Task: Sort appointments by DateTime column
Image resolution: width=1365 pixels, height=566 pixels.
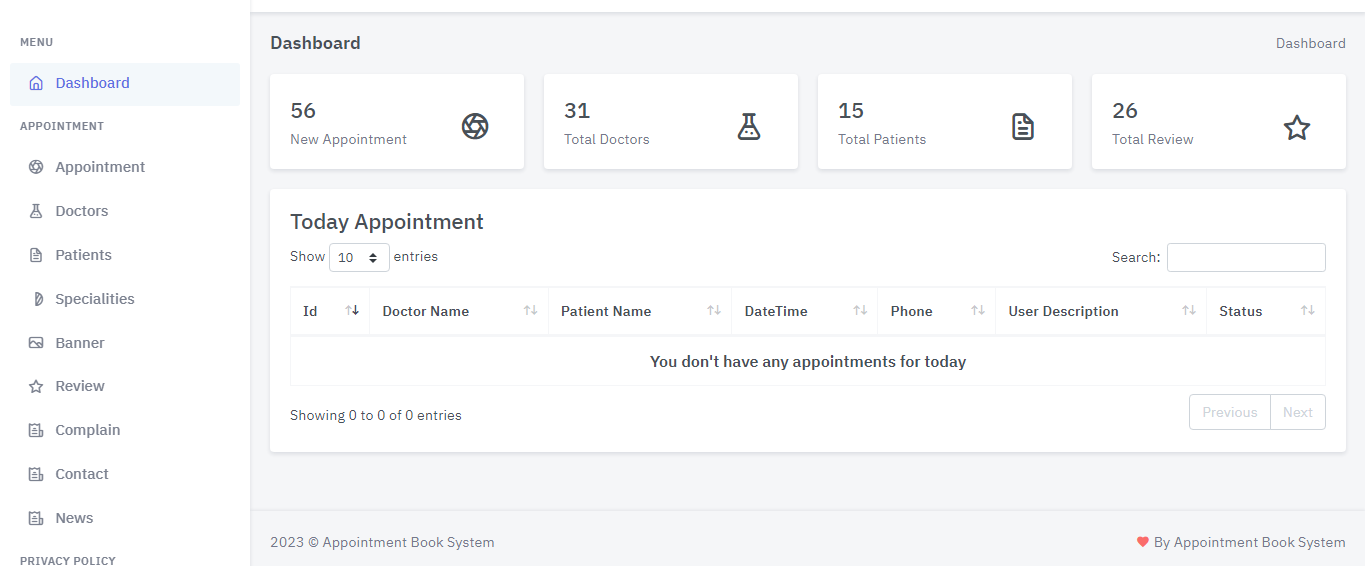Action: 803,311
